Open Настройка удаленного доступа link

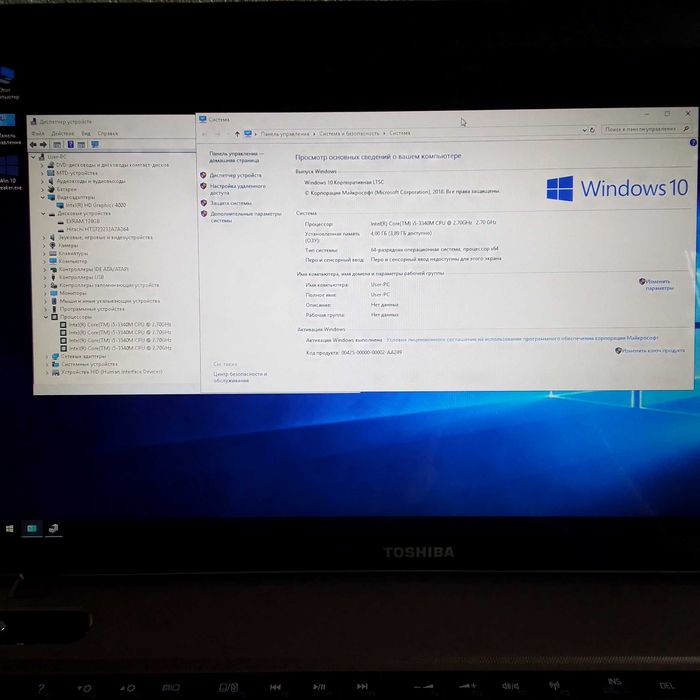[237, 189]
